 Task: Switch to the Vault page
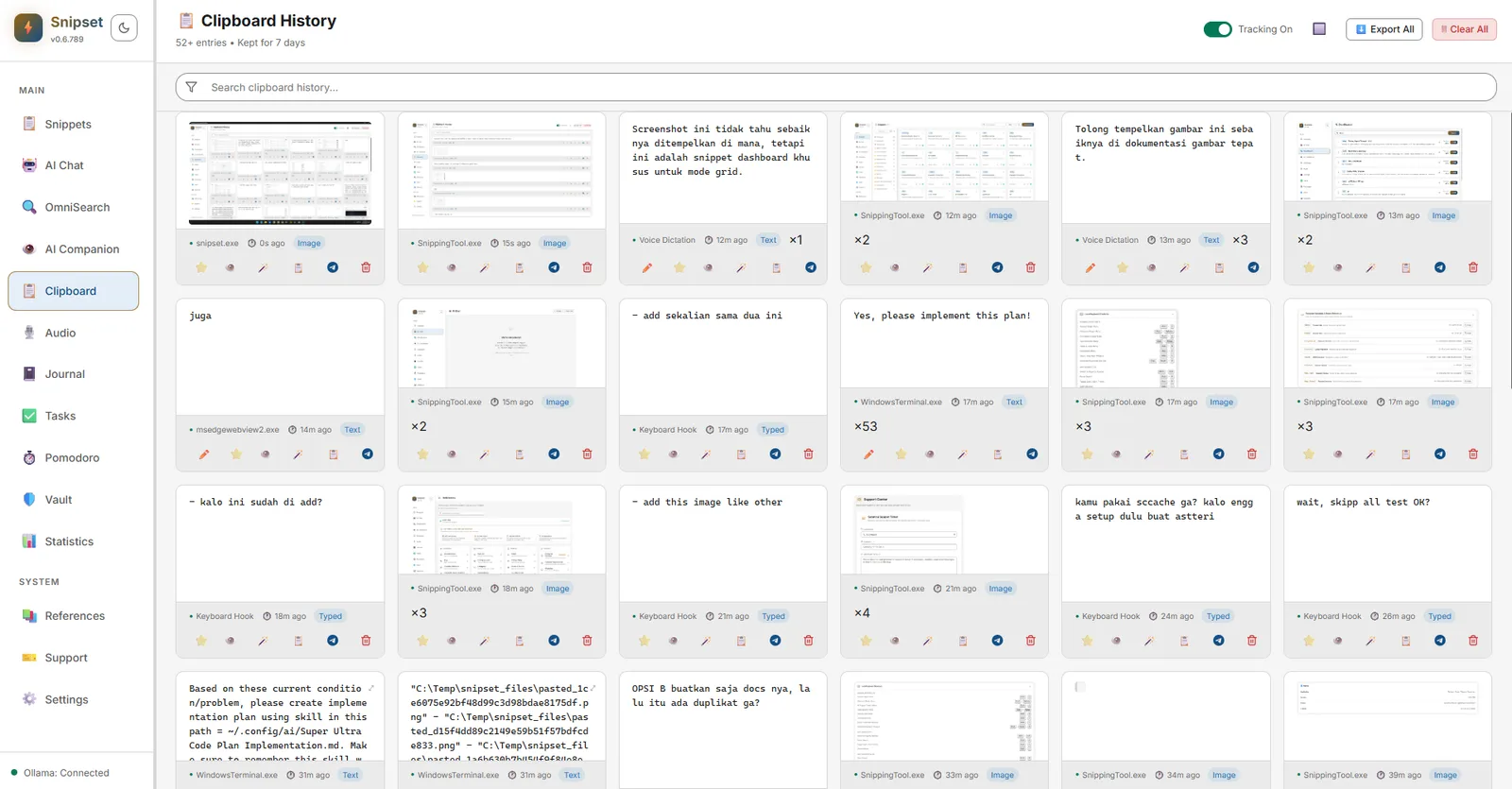[74, 500]
